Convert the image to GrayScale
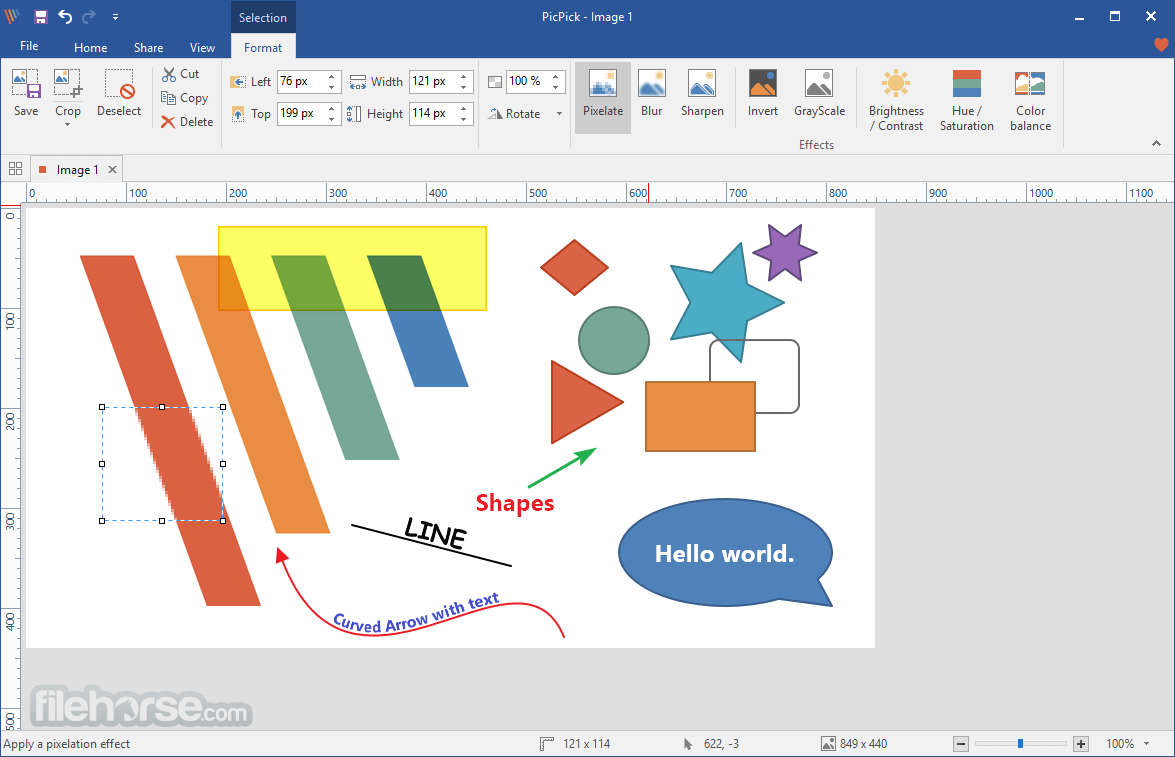Image resolution: width=1175 pixels, height=757 pixels. [x=819, y=94]
